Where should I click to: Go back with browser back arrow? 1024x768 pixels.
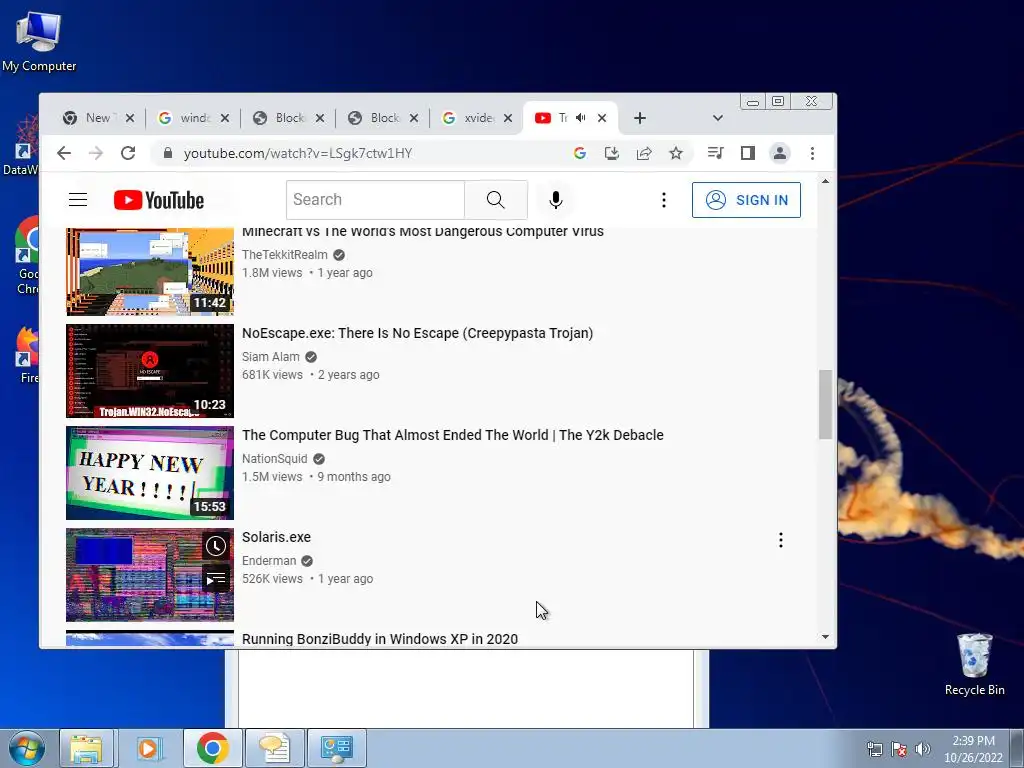[63, 153]
